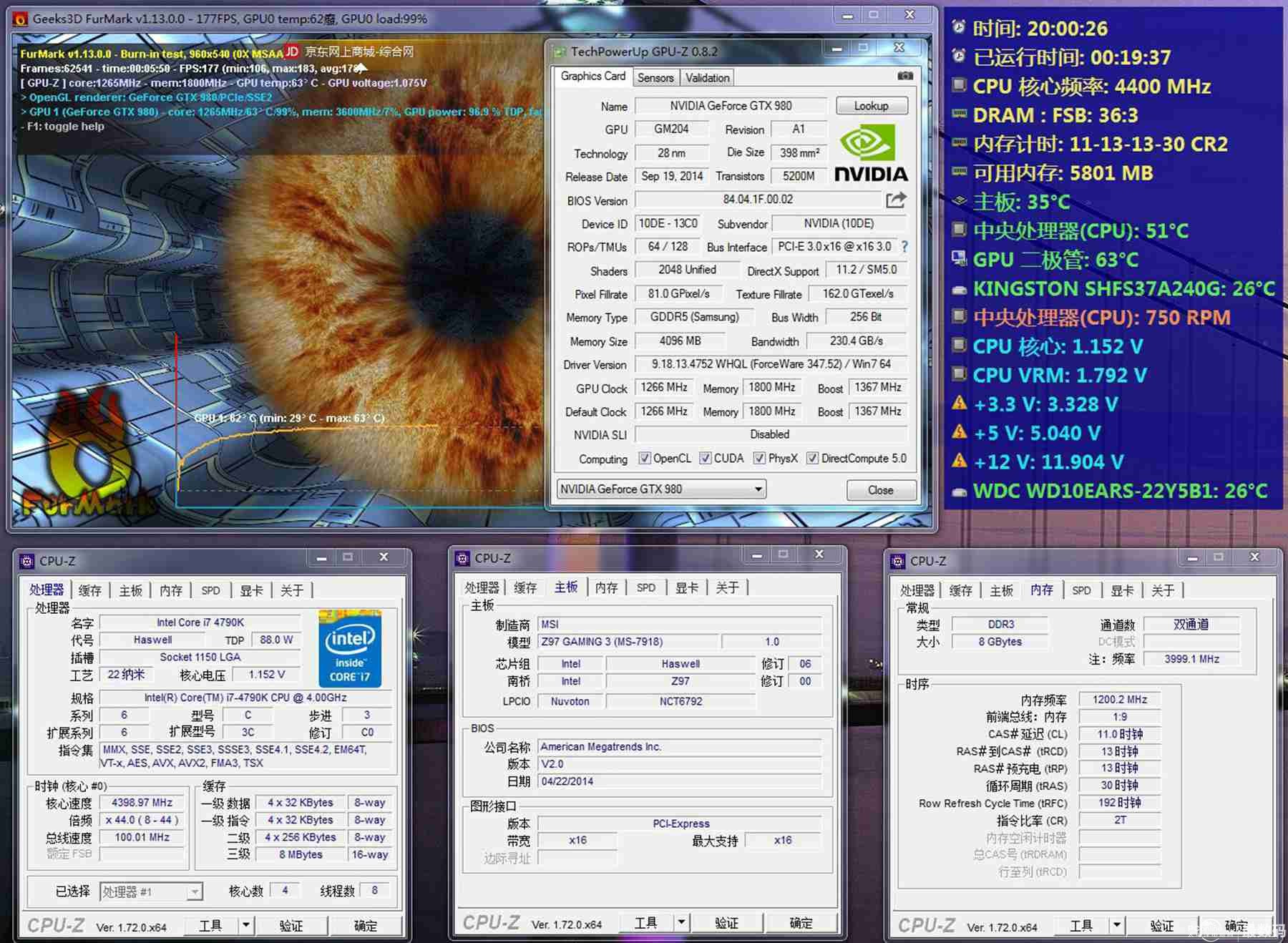The image size is (1288, 943).
Task: Click the BIOS Version 84.04.1F.00.02 field
Action: click(x=758, y=200)
